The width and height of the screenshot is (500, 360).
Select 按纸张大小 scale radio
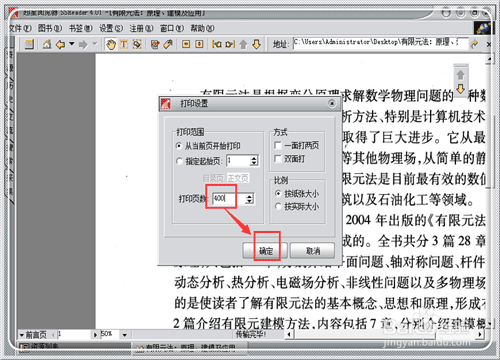tap(278, 193)
